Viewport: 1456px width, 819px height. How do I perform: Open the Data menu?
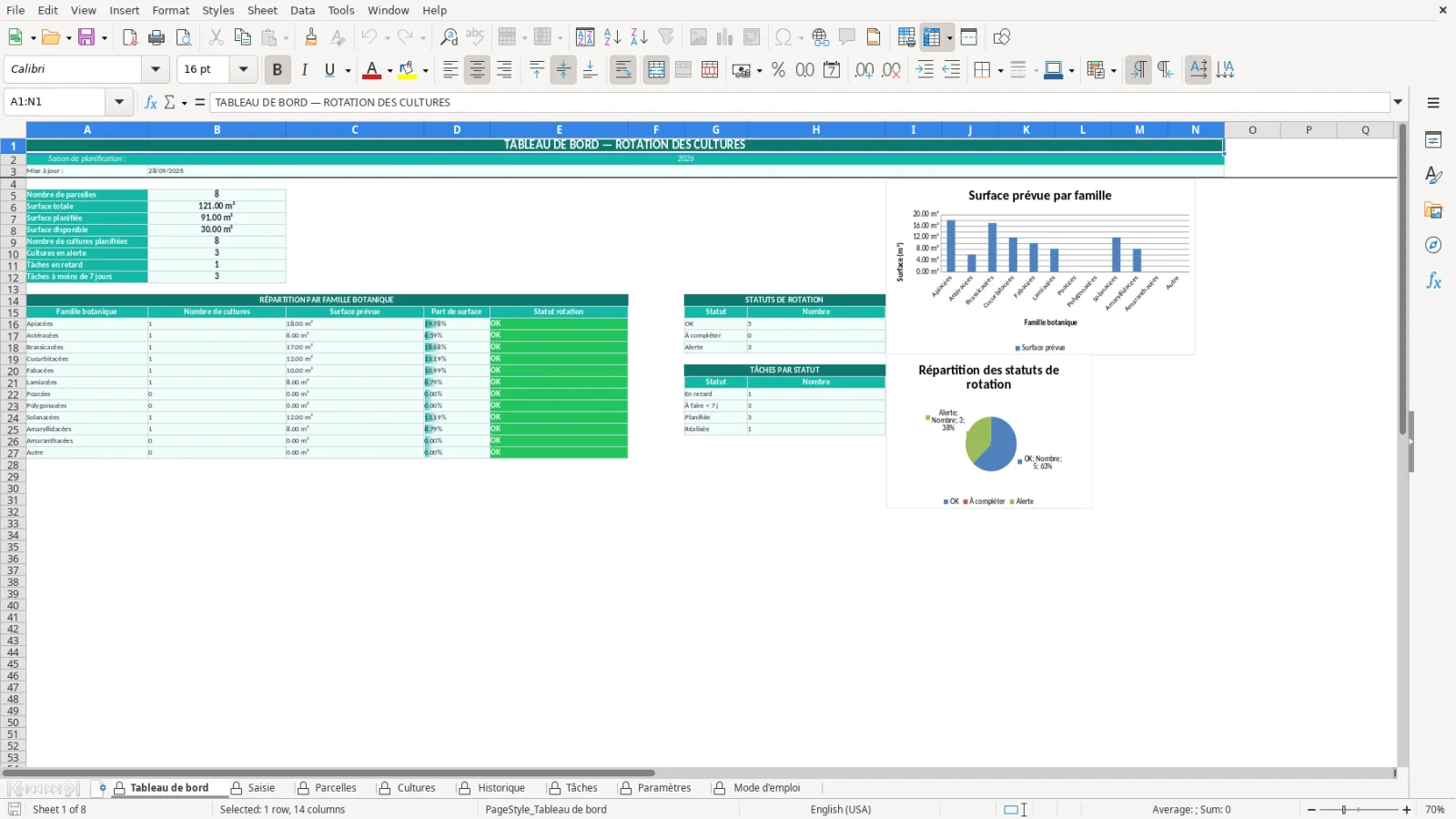302,10
